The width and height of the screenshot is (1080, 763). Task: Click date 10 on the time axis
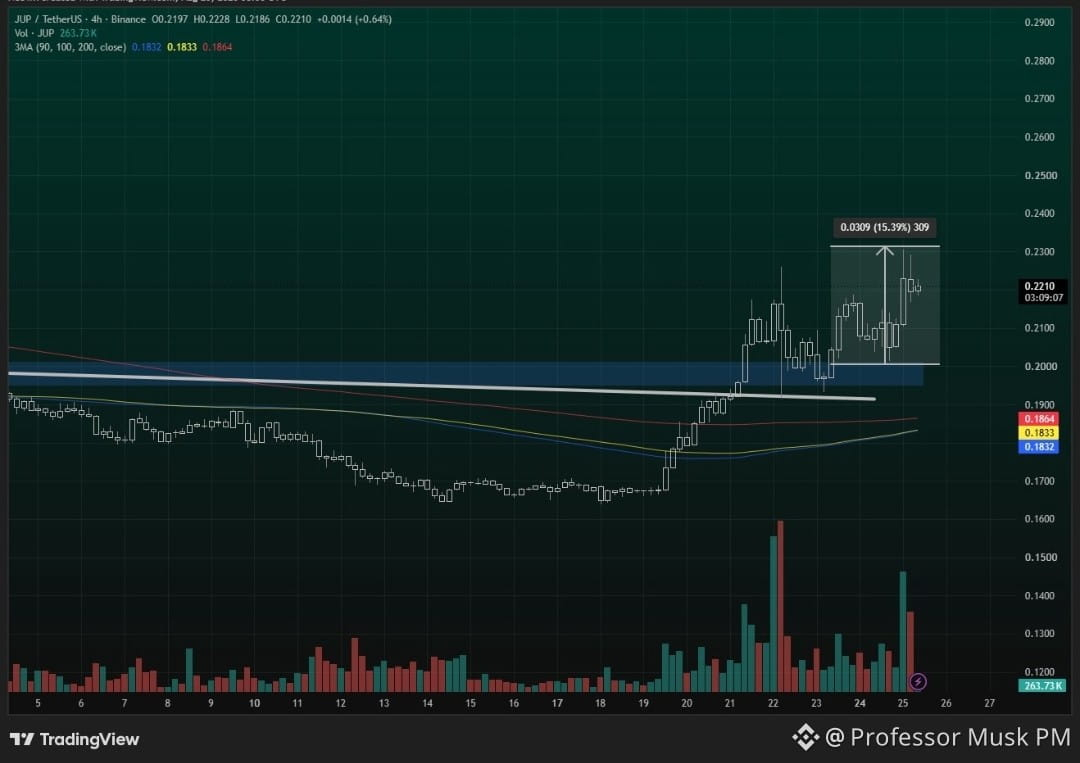coord(254,703)
